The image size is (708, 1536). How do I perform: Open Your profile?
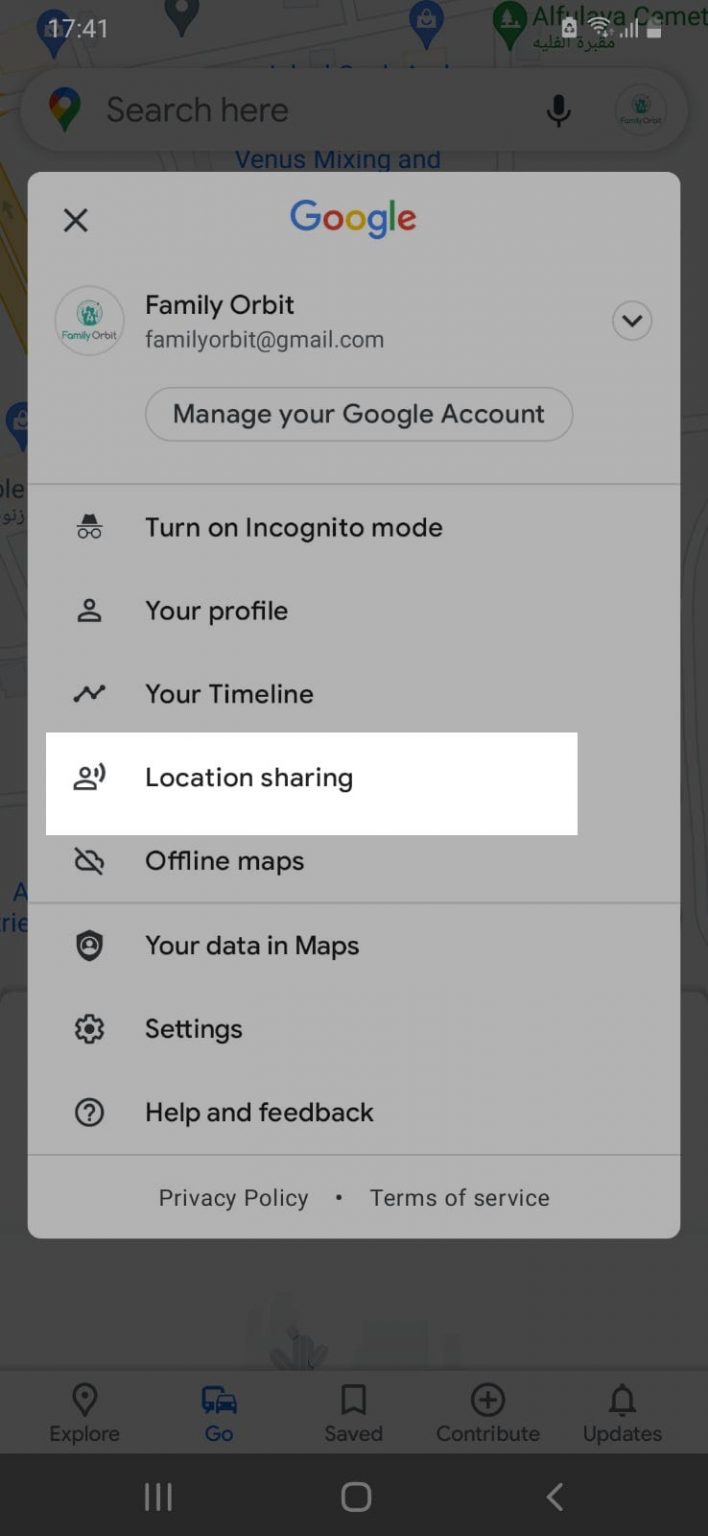tap(216, 610)
